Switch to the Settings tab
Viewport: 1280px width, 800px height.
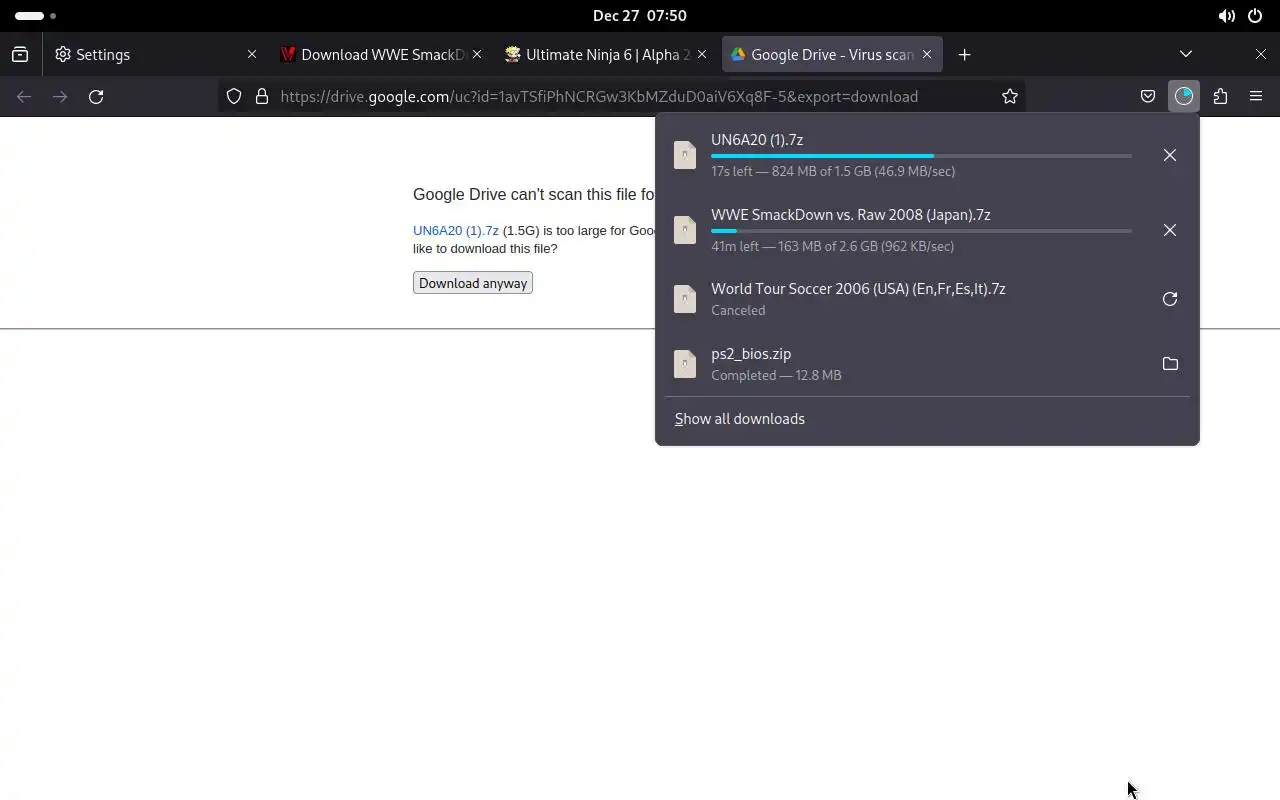(157, 54)
